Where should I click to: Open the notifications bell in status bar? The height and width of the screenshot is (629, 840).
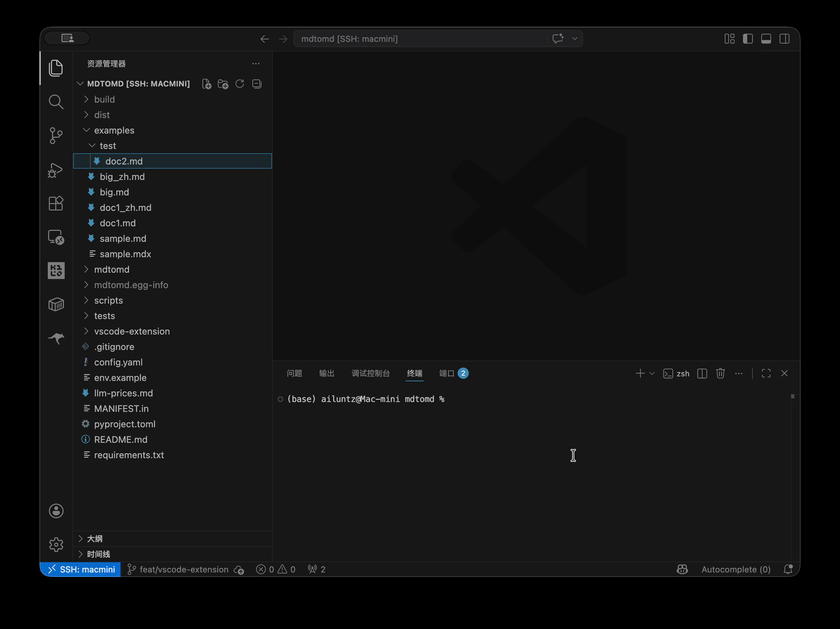click(788, 570)
